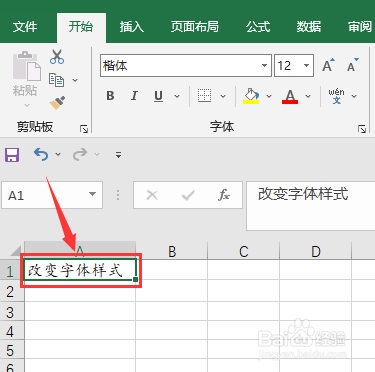
Task: Click the fx insert function button
Action: [224, 195]
